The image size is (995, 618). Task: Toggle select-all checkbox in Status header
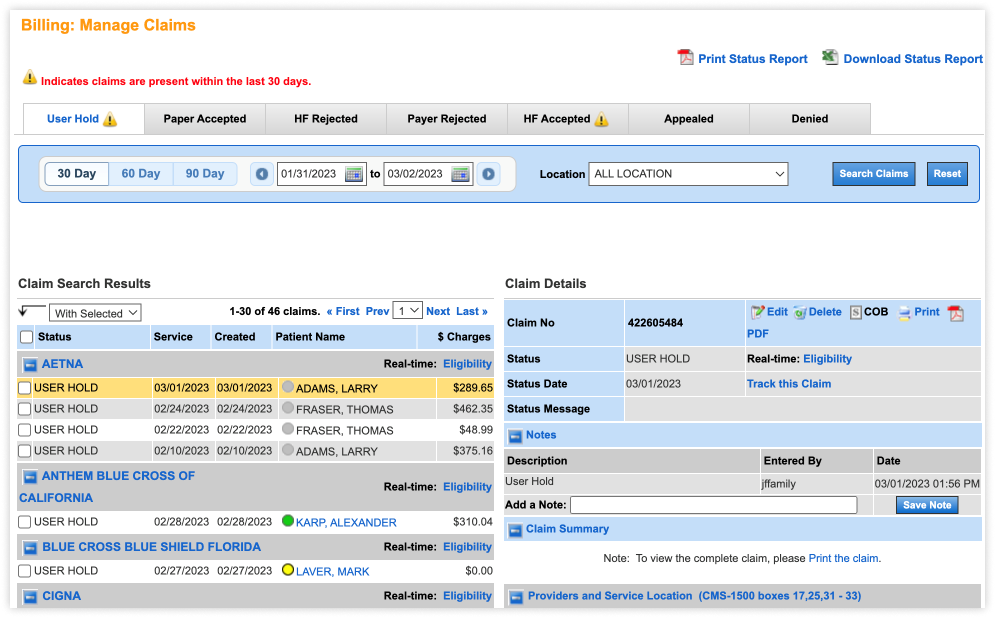point(27,337)
